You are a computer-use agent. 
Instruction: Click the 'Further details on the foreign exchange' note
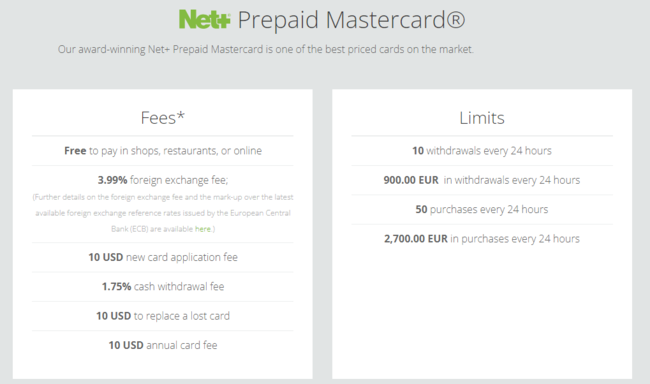[x=163, y=213]
